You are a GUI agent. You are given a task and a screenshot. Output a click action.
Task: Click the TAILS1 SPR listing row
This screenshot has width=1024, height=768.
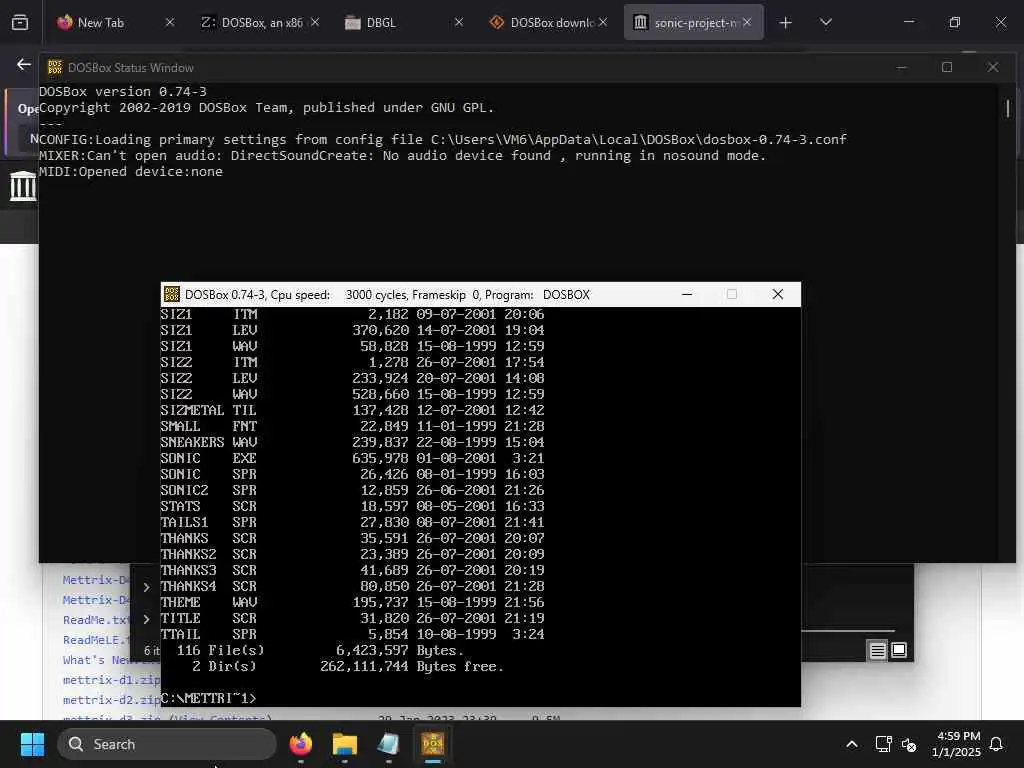click(353, 522)
